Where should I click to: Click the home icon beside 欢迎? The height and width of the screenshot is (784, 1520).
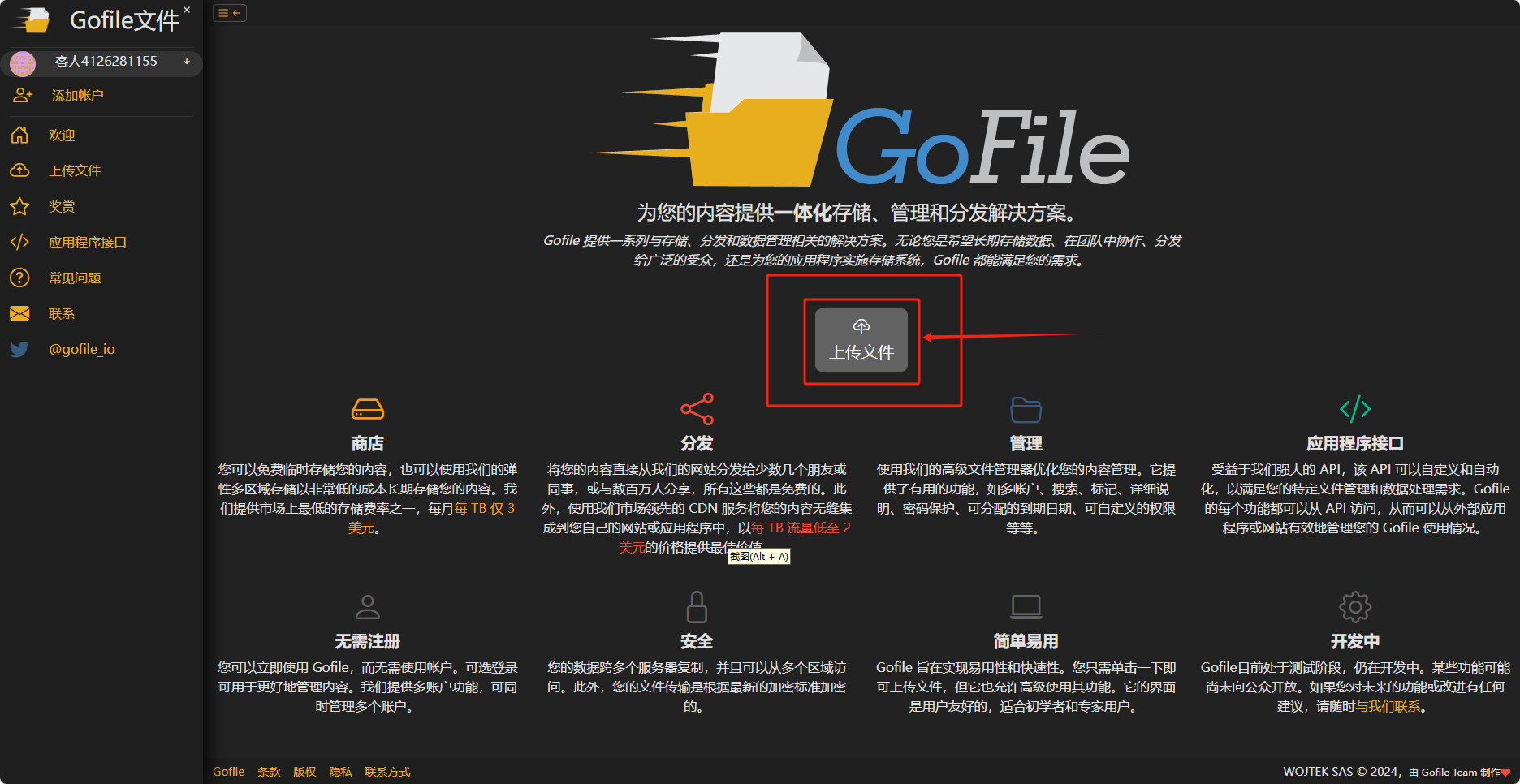pos(19,136)
